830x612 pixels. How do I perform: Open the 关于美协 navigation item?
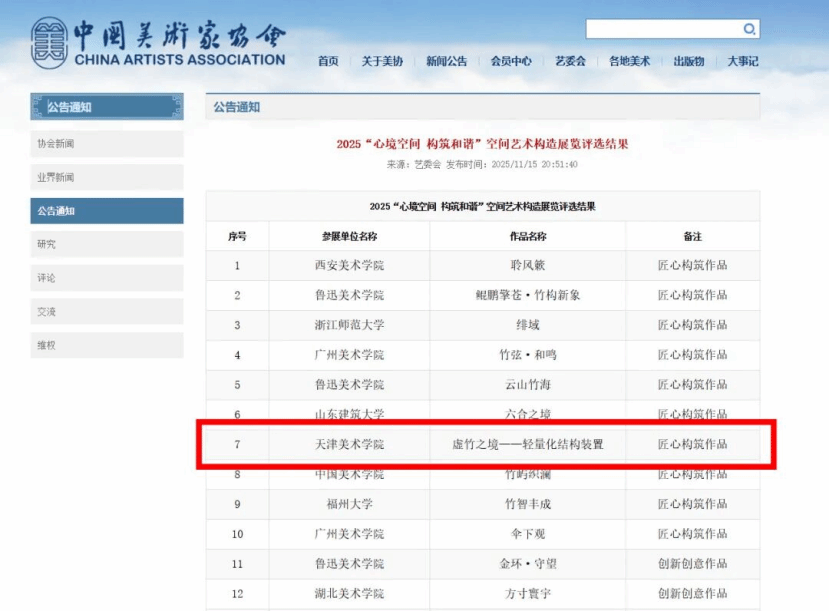tap(382, 62)
